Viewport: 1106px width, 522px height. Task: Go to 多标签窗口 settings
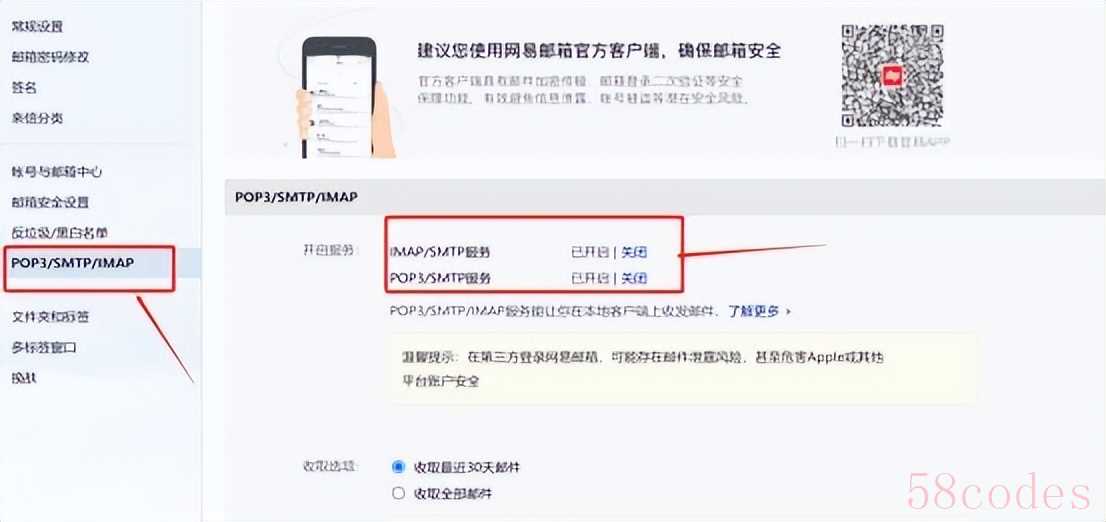(44, 348)
